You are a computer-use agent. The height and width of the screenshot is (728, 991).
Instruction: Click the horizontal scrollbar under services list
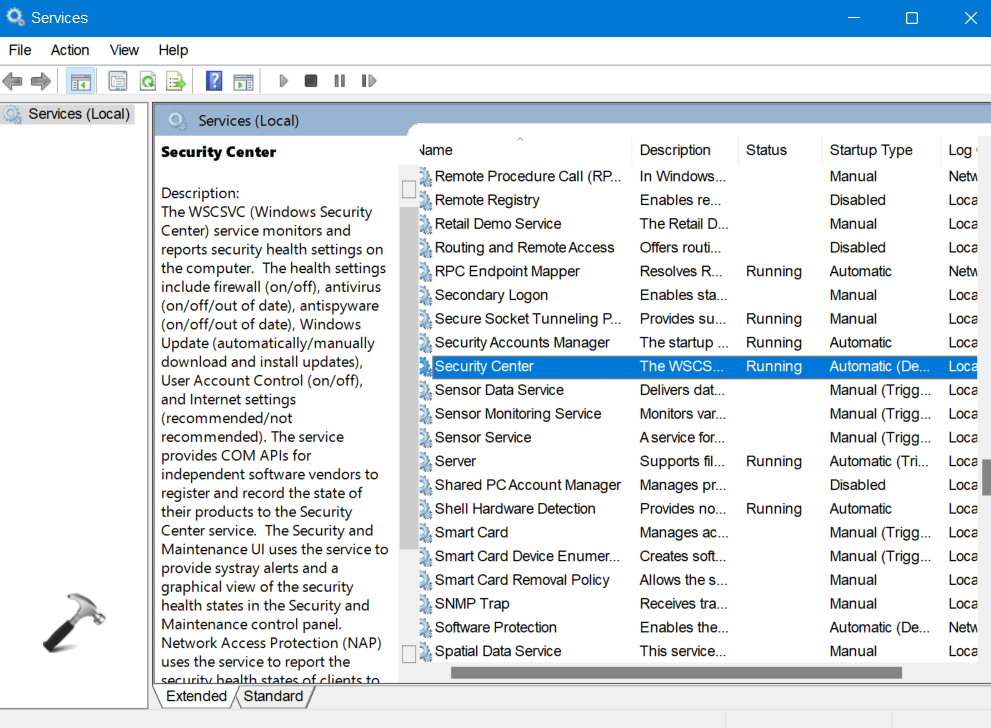[x=676, y=673]
